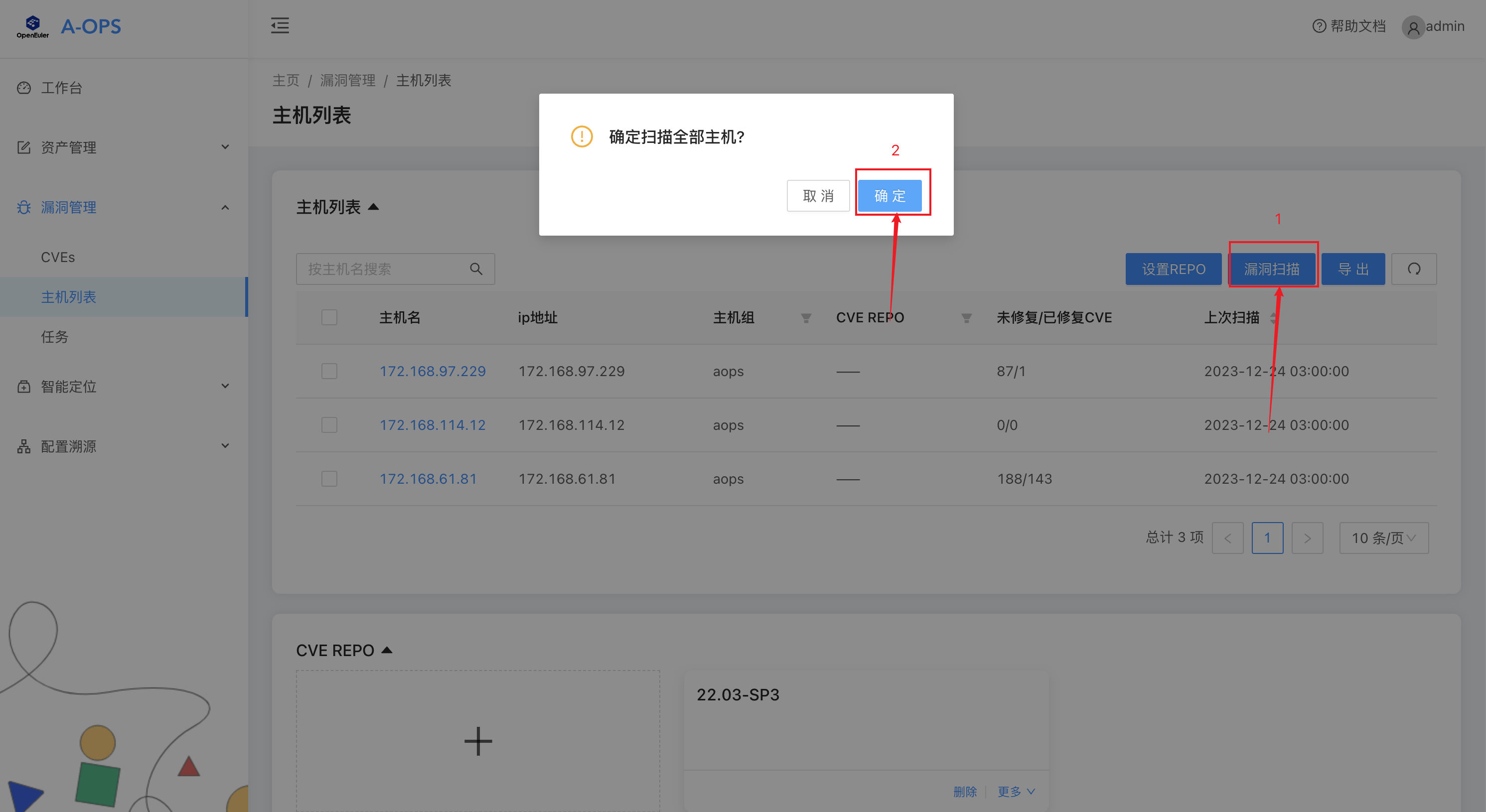This screenshot has width=1486, height=812.
Task: Check the select-all checkbox in table header
Action: (329, 317)
